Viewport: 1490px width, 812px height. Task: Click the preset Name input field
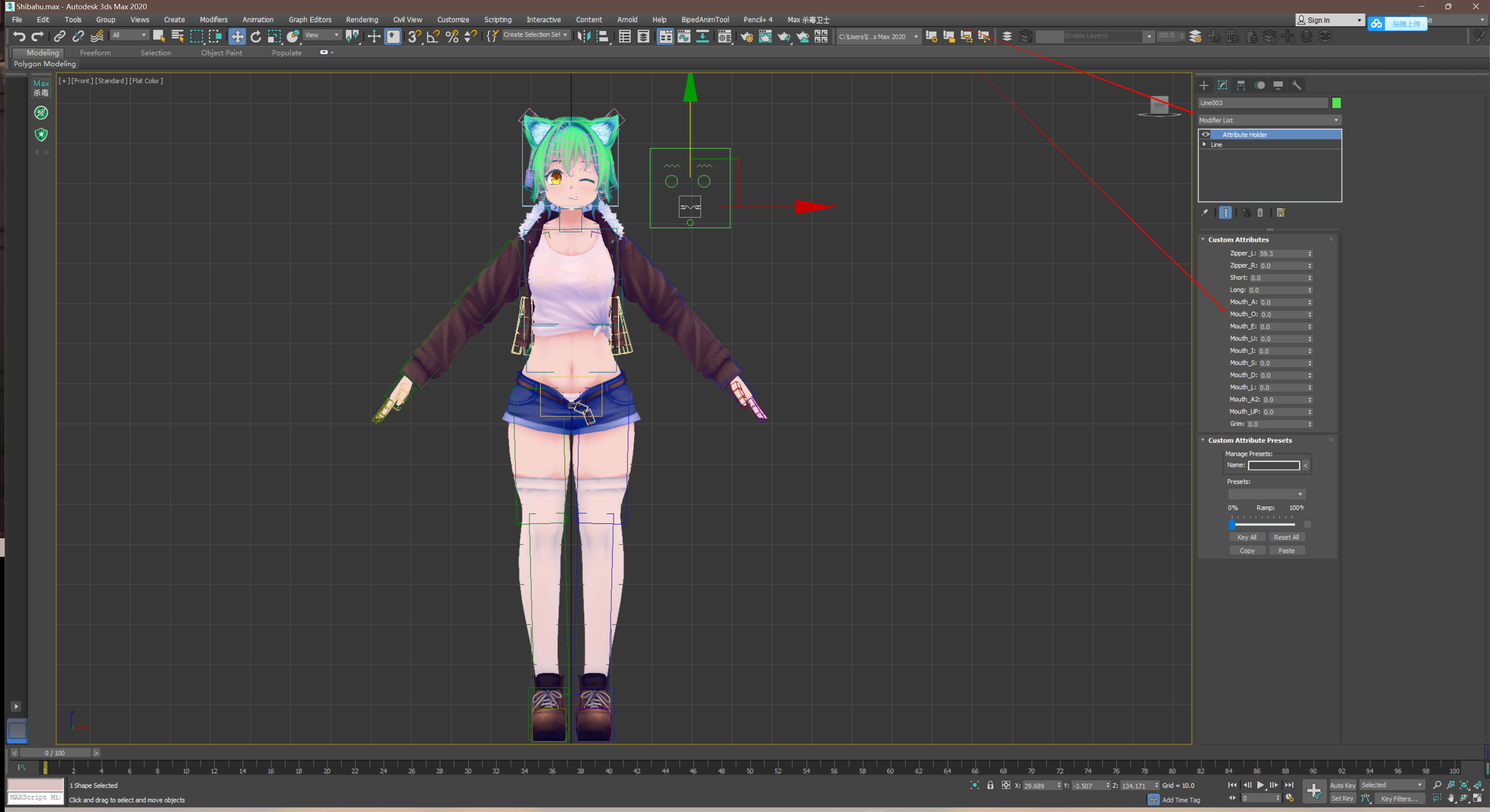1274,465
